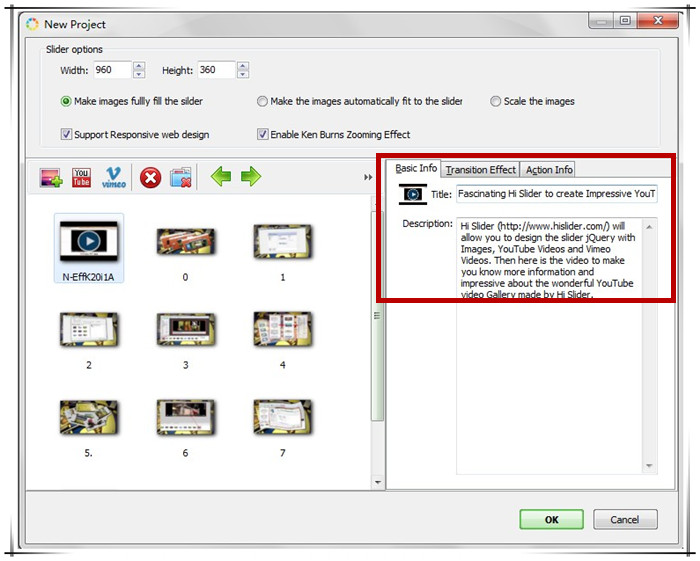
Task: Select 'Scale the images' radio button
Action: pyautogui.click(x=496, y=101)
